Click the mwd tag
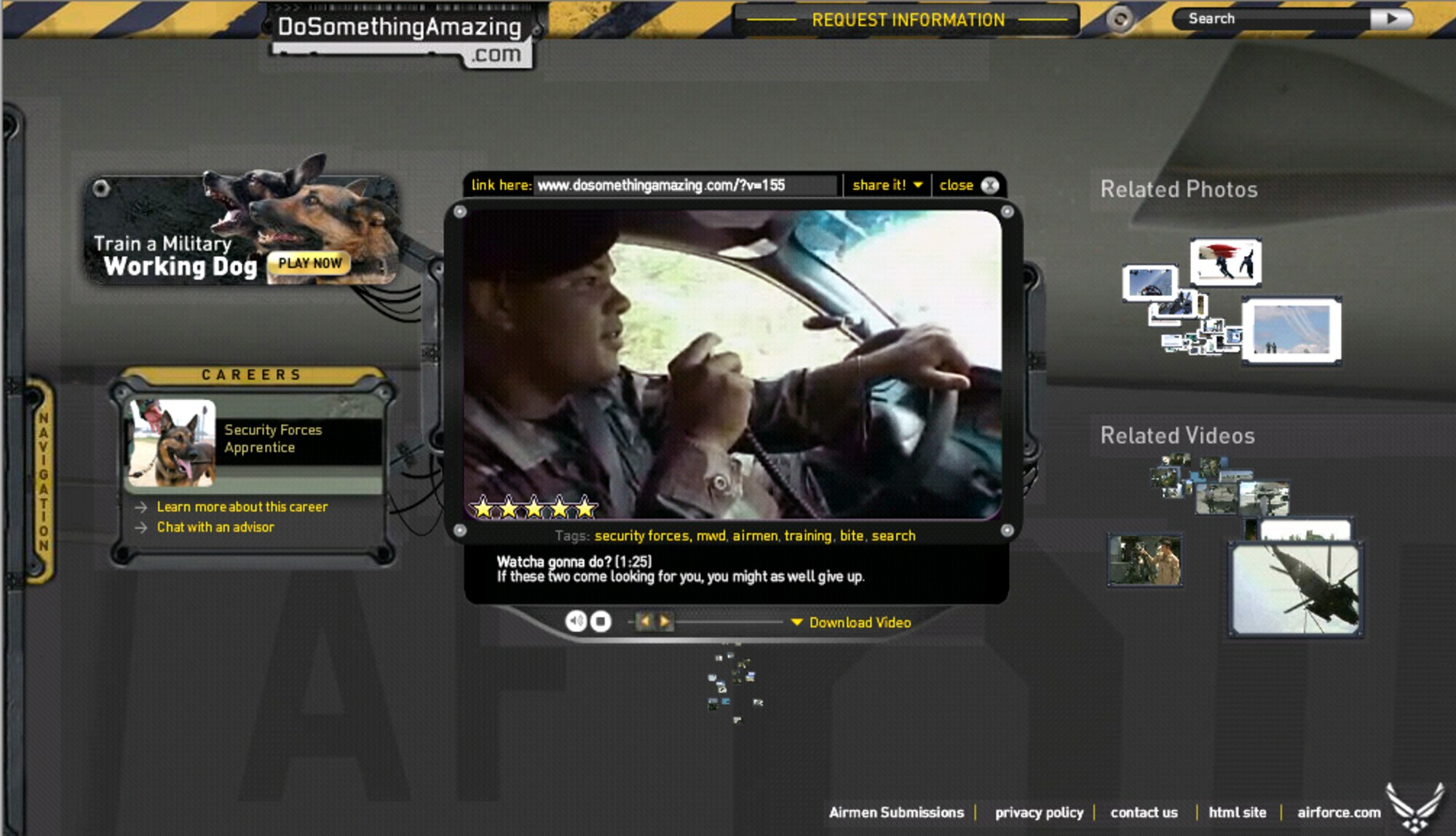Image resolution: width=1456 pixels, height=836 pixels. (711, 536)
